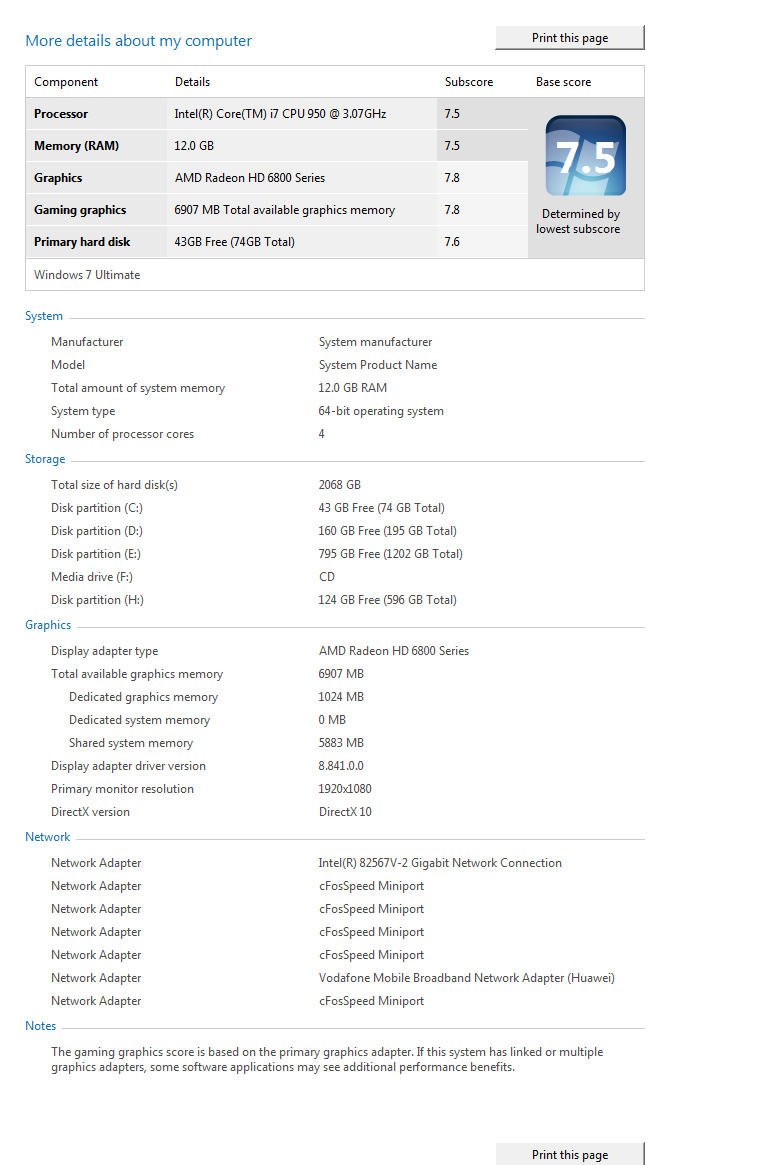This screenshot has height=1165, width=763.
Task: Click the Network section heading
Action: [x=48, y=837]
